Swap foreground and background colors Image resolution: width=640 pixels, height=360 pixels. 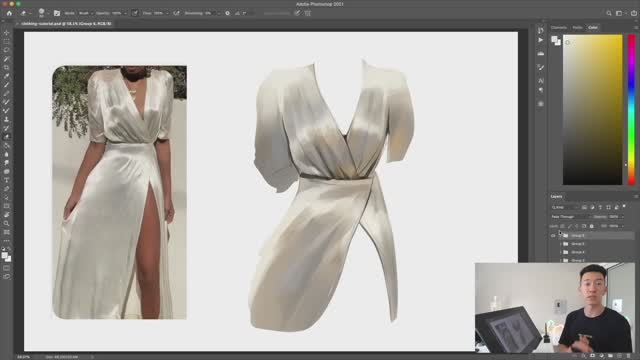coord(10,249)
